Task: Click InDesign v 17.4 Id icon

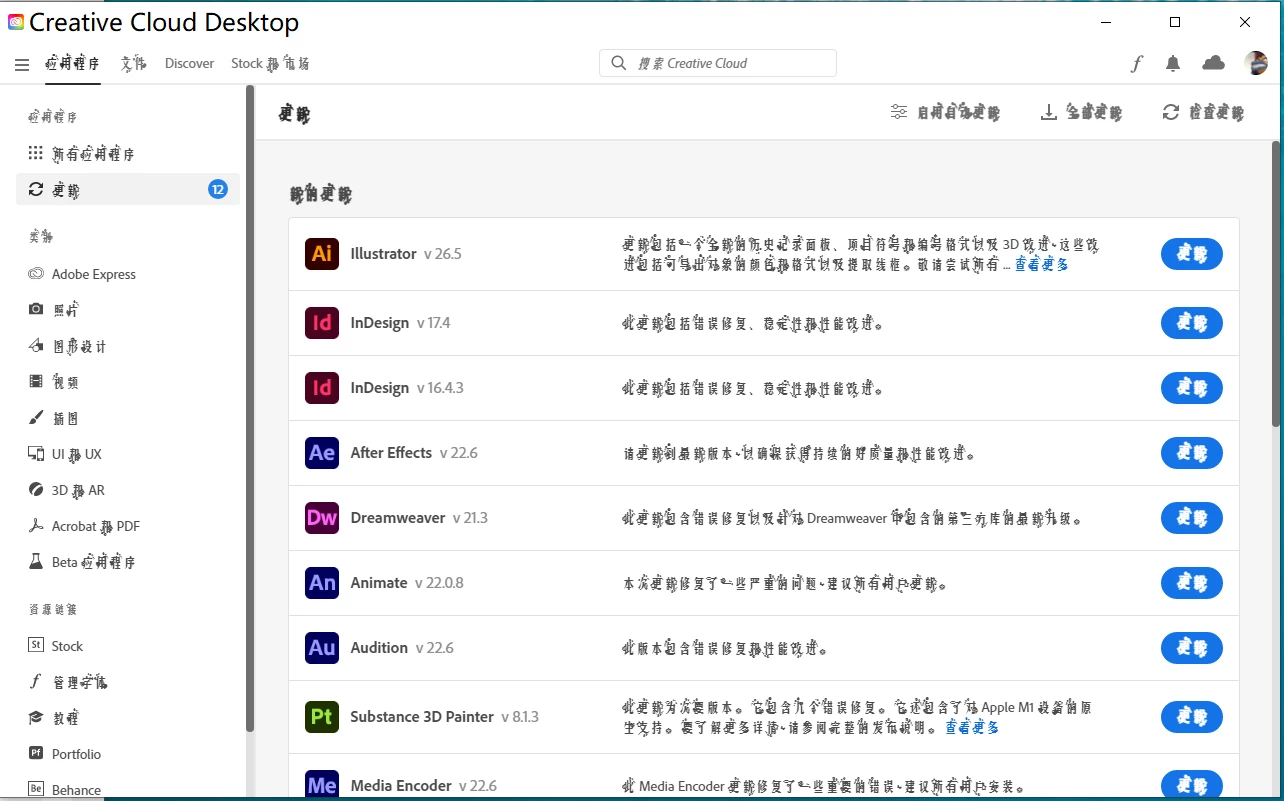Action: click(322, 323)
